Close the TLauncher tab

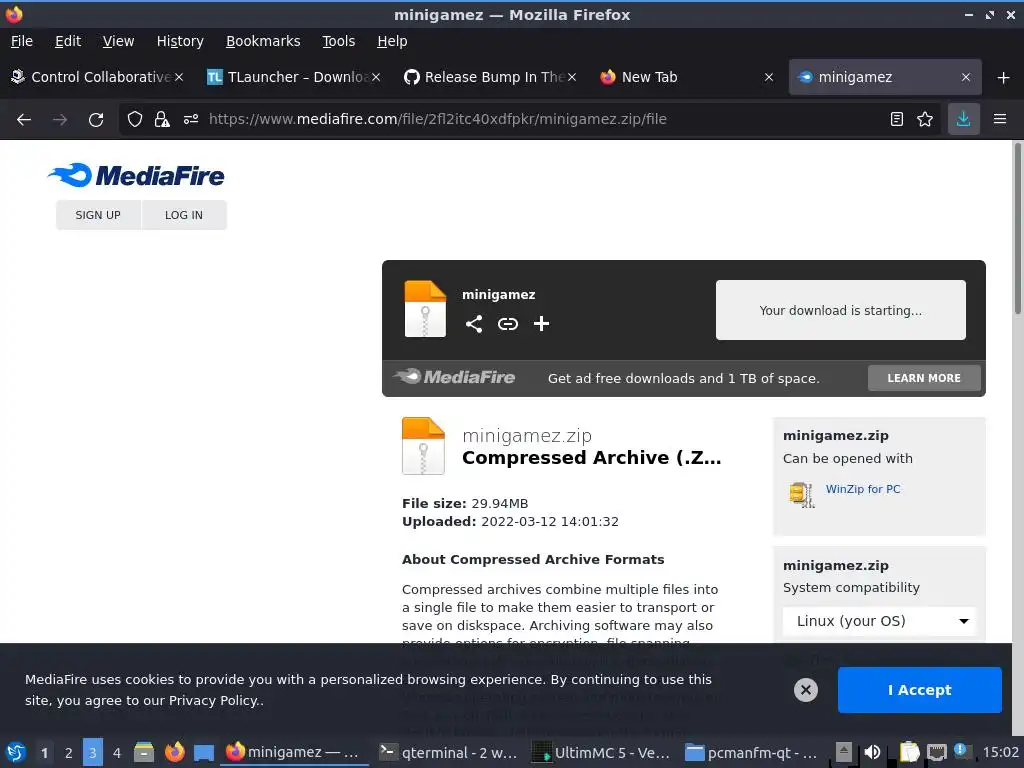coord(376,77)
